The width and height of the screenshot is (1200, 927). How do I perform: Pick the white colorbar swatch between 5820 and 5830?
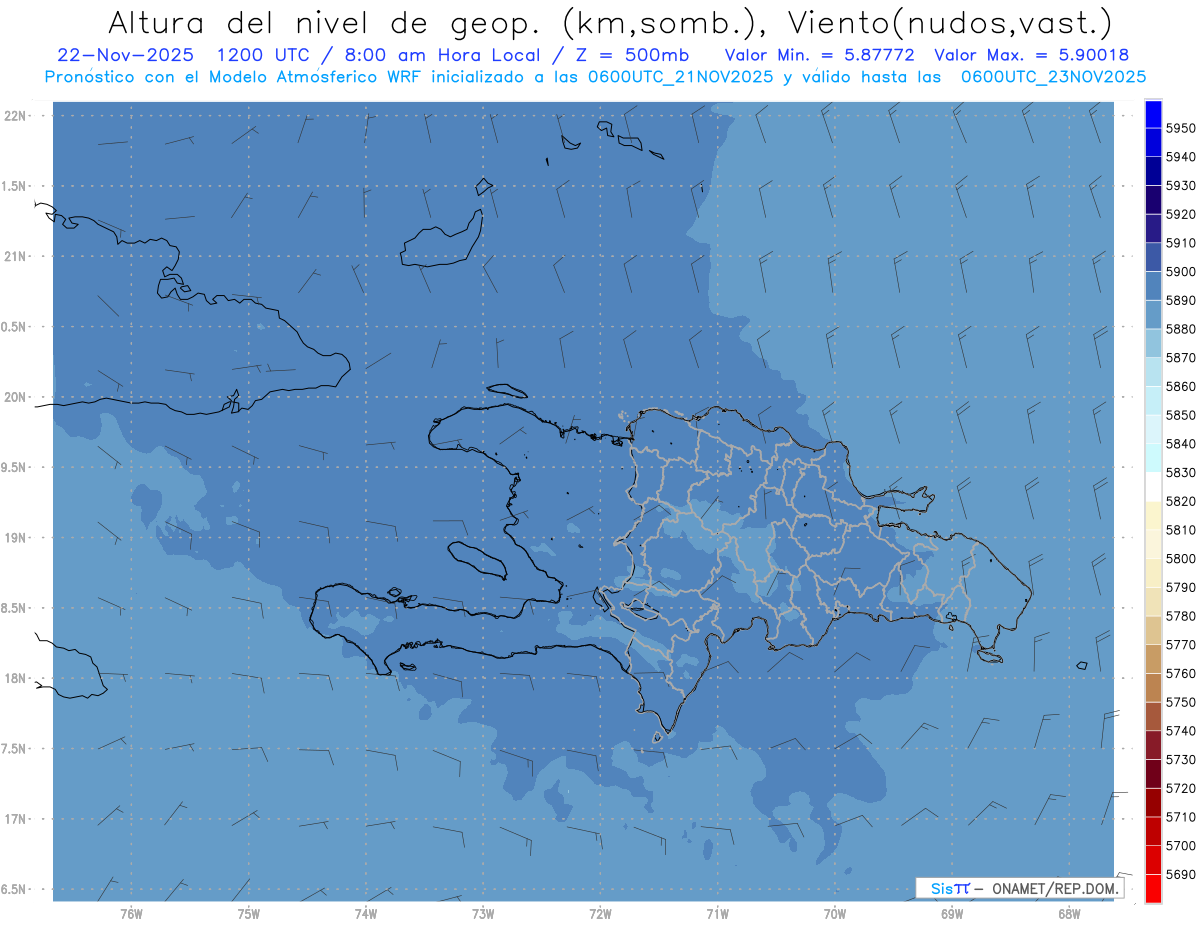[x=1153, y=487]
